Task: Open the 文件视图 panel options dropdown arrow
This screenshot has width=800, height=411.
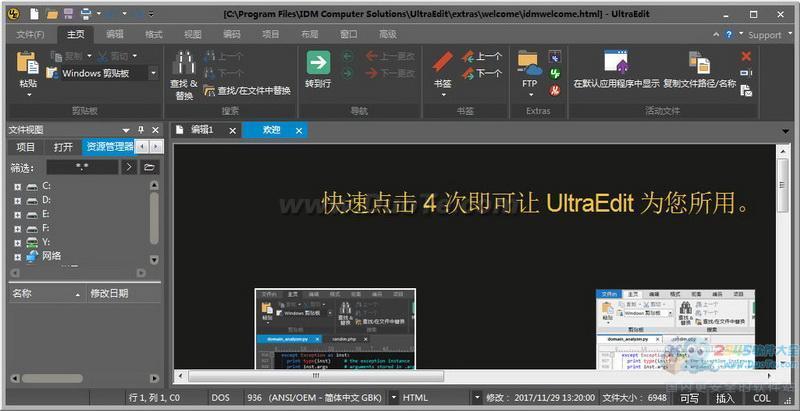Action: click(126, 131)
